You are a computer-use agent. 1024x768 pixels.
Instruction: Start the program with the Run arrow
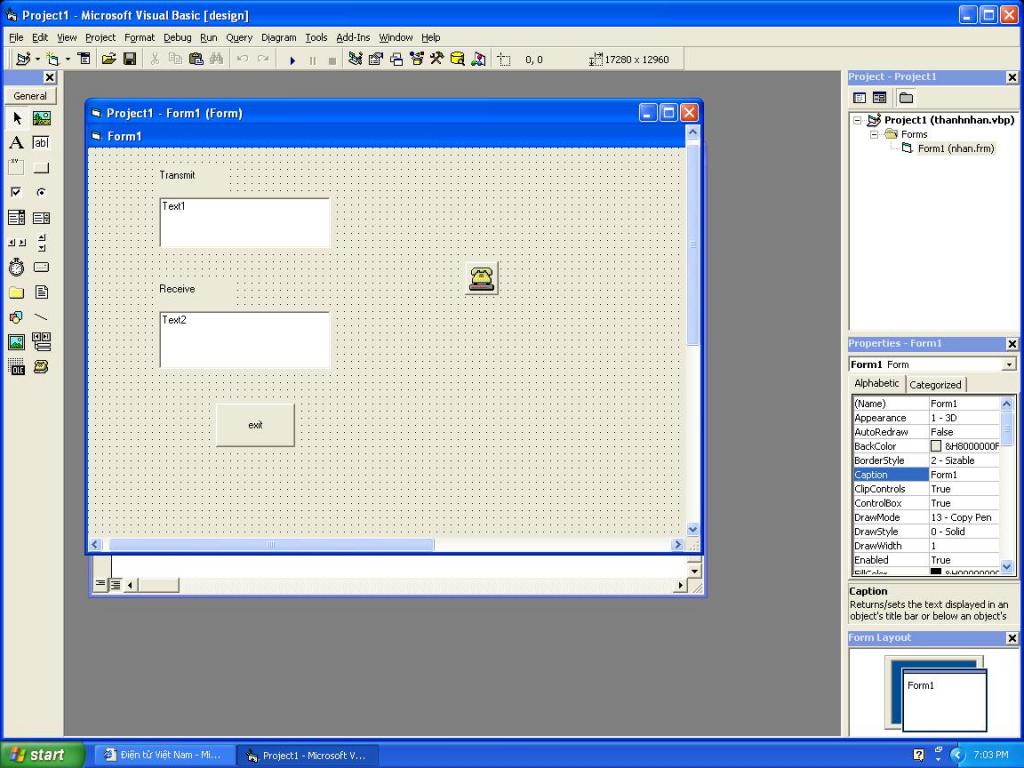293,59
